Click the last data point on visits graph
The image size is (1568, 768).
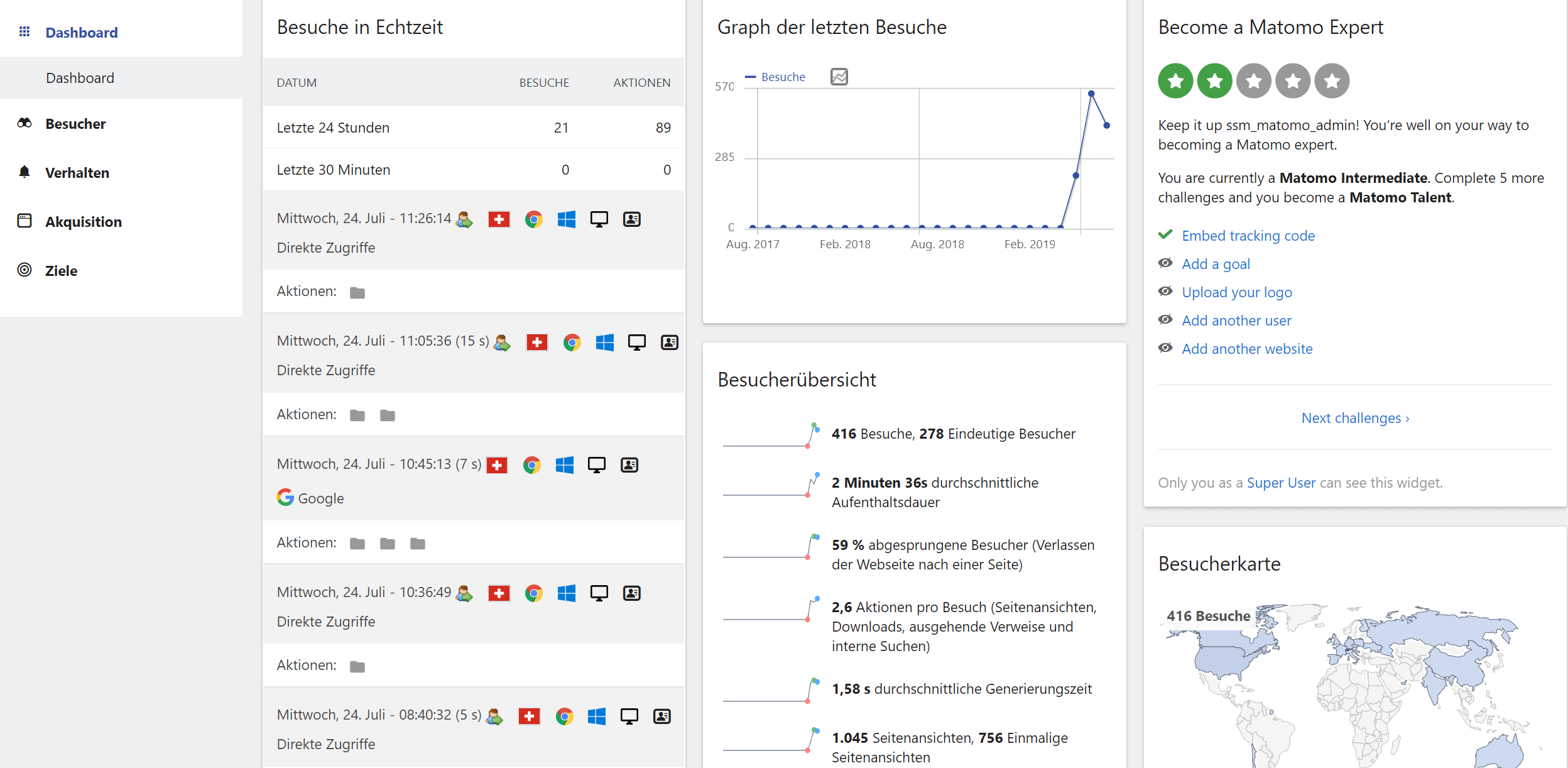(1106, 126)
